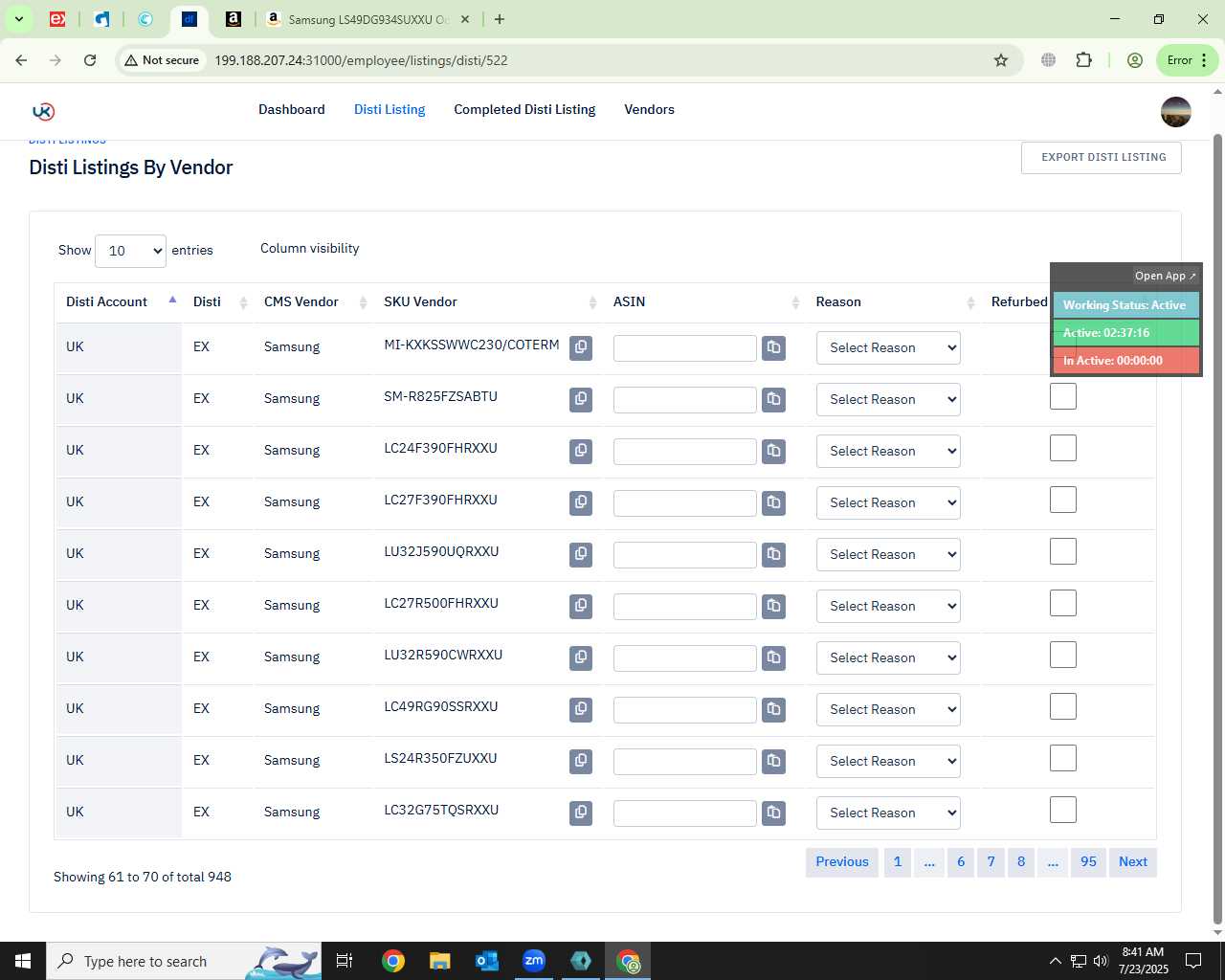
Task: Copy SKU LU32R590CWRXXU icon
Action: (x=581, y=657)
